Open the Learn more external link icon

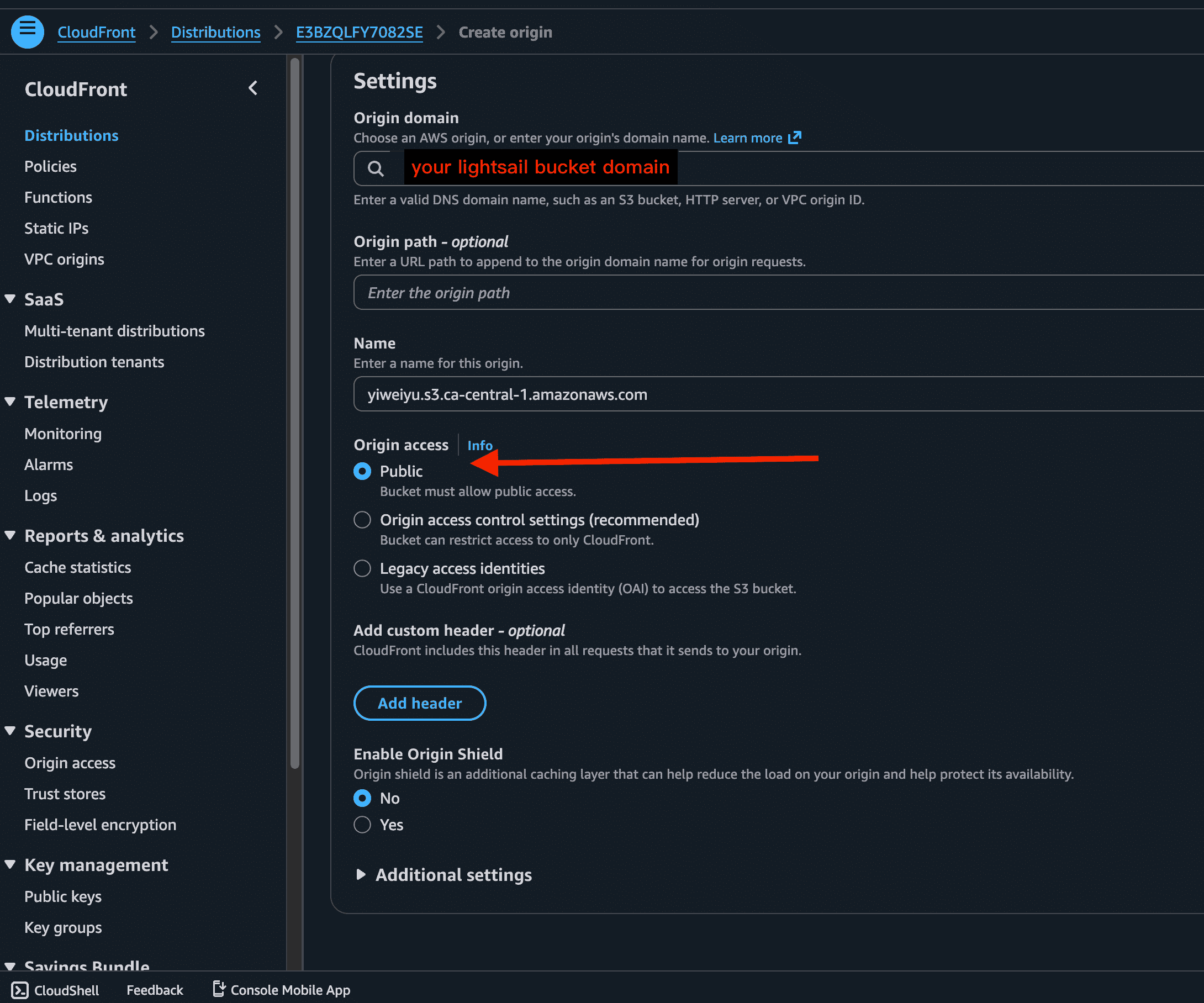[x=795, y=138]
